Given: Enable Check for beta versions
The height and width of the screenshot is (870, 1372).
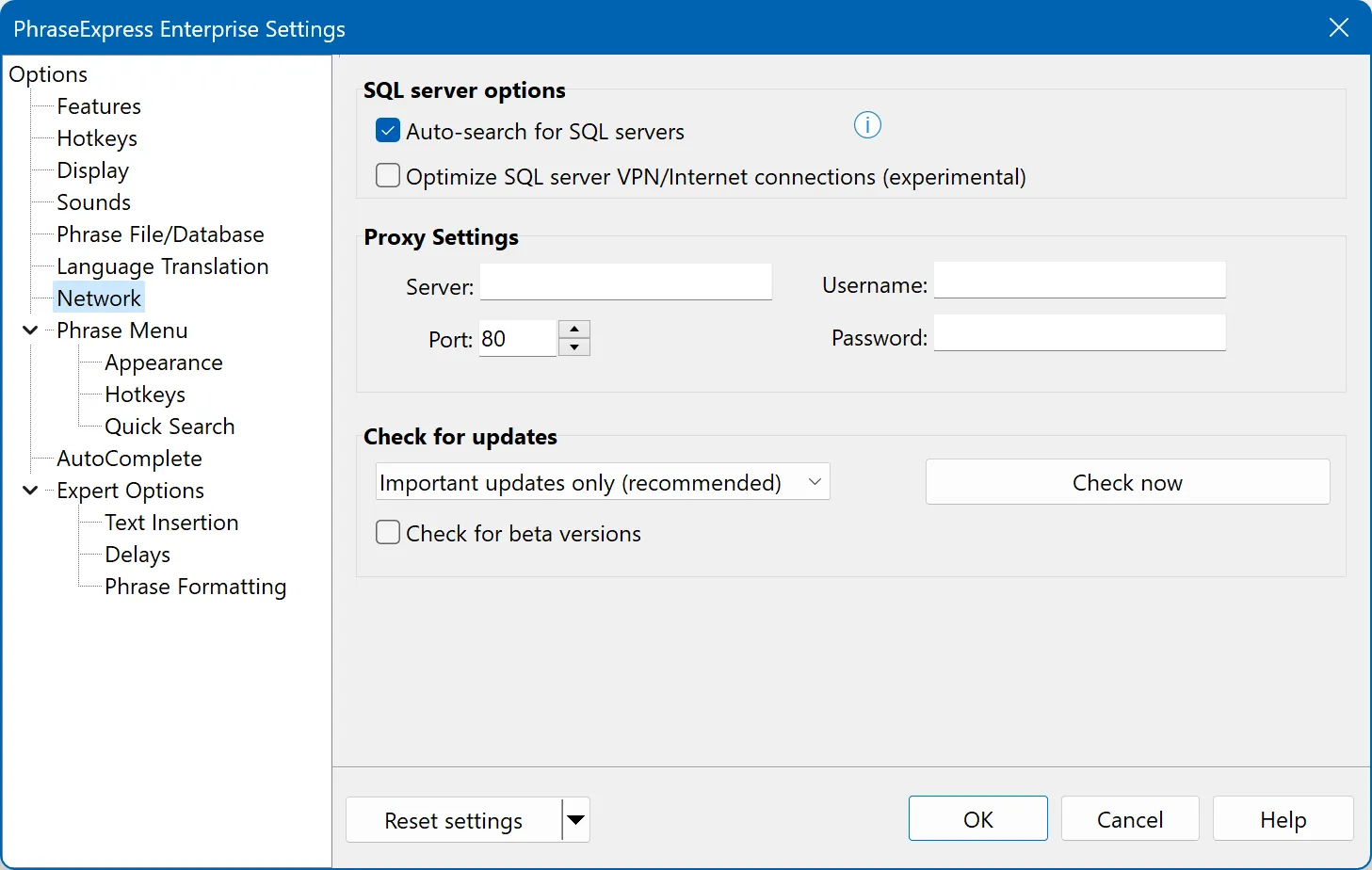Looking at the screenshot, I should [388, 533].
